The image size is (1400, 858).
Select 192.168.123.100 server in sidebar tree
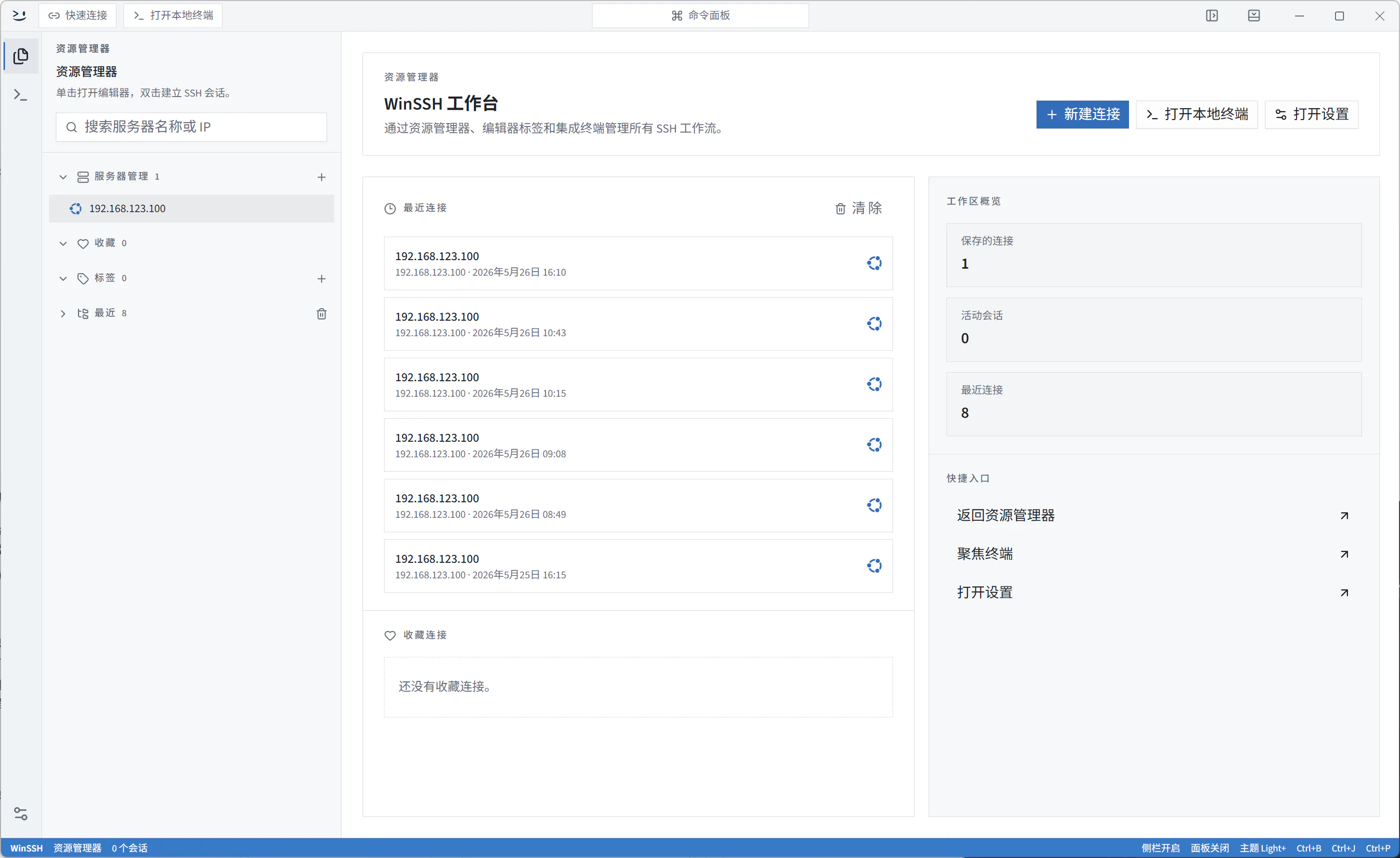191,209
